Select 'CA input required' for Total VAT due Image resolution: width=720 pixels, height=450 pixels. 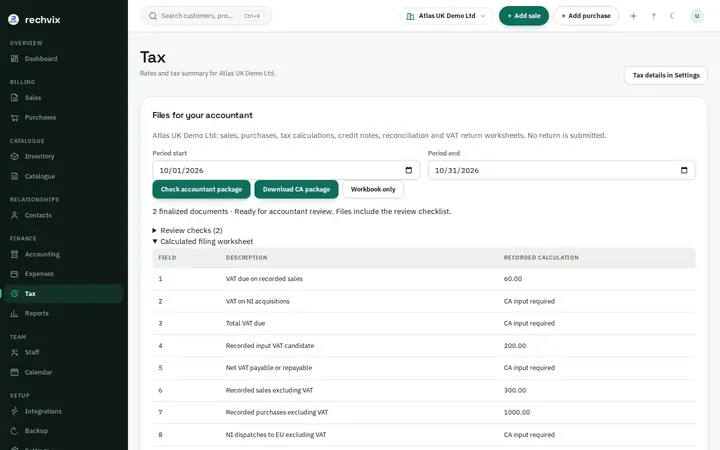529,324
